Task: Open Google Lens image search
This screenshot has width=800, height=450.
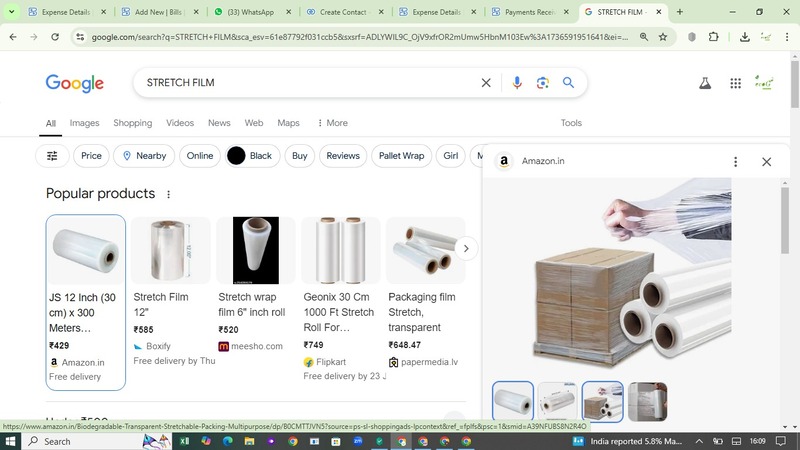Action: 542,83
